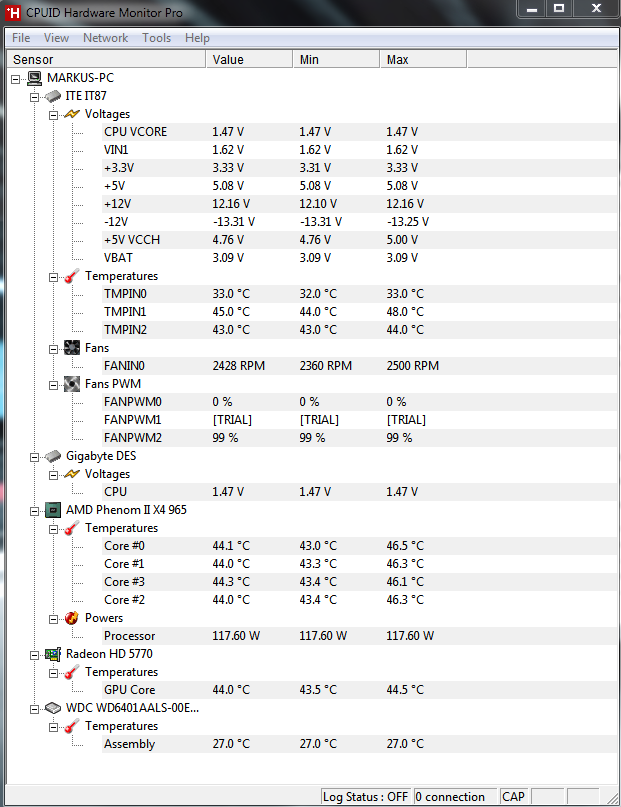Click the Gigabyte DES chip icon

point(53,456)
